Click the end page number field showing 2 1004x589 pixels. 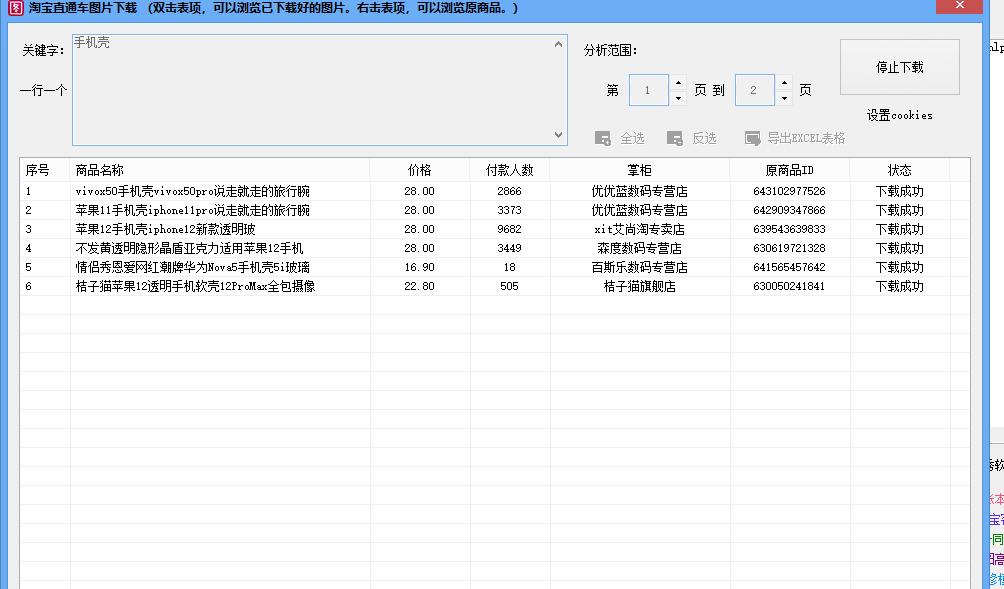click(x=755, y=89)
